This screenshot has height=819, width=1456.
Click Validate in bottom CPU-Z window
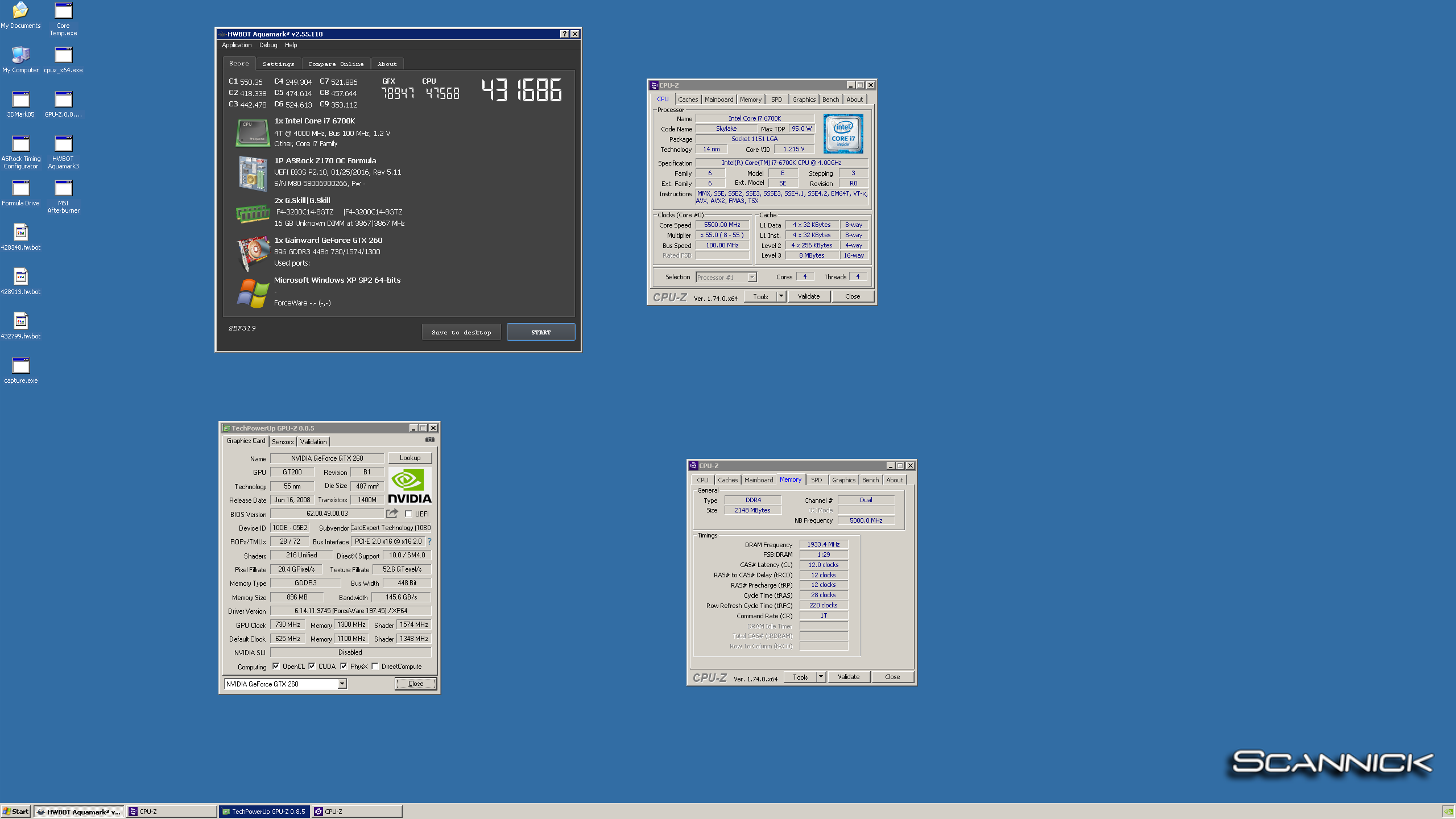(849, 677)
